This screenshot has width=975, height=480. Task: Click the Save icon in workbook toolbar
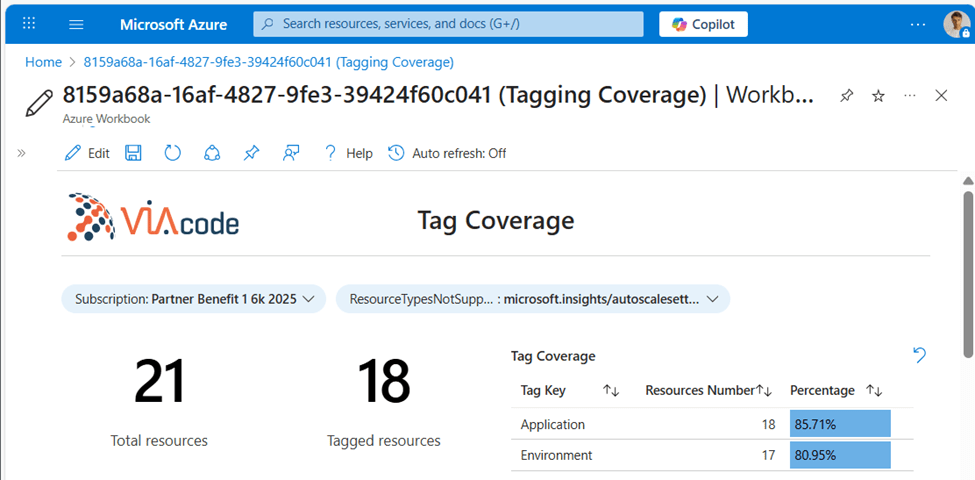coord(133,153)
